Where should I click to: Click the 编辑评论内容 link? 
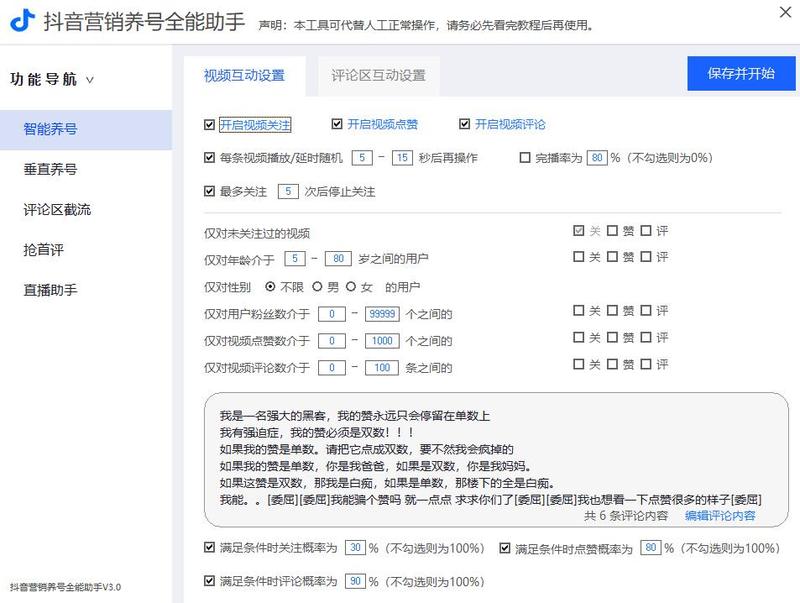(x=720, y=516)
